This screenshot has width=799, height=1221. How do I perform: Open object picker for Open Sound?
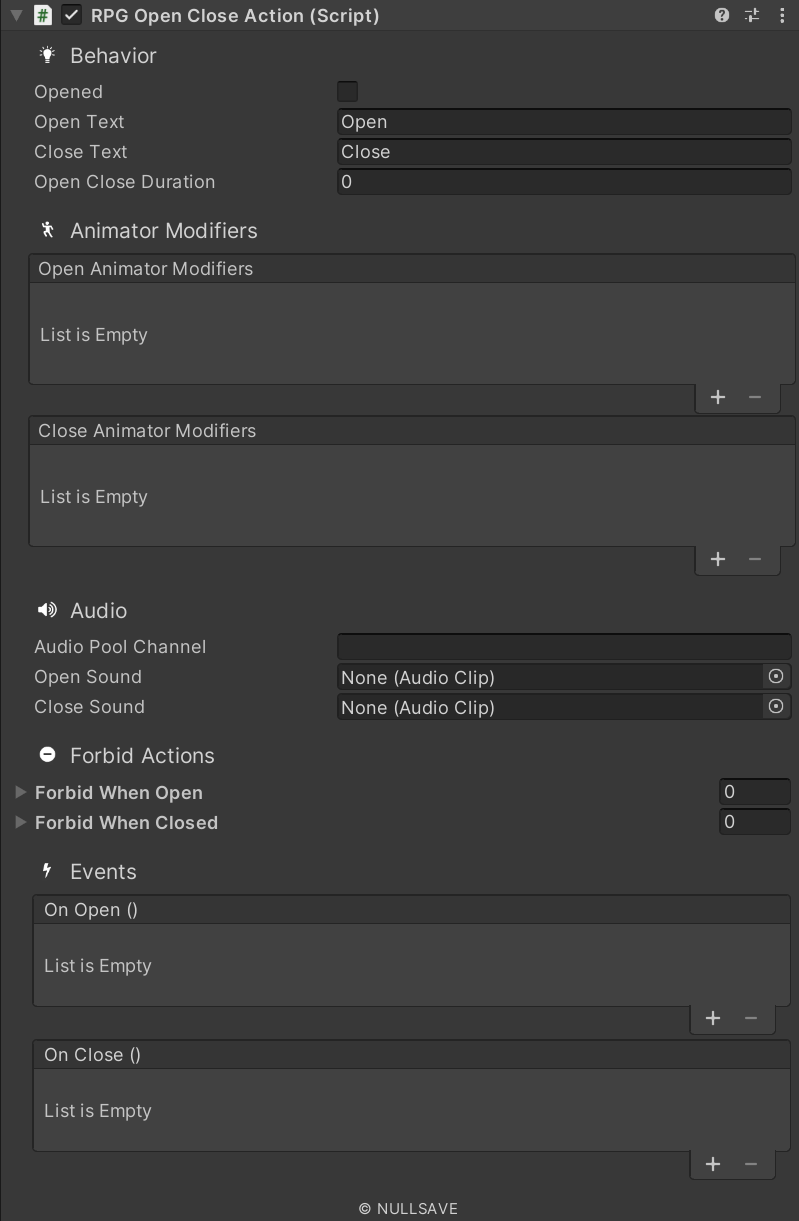pyautogui.click(x=775, y=677)
